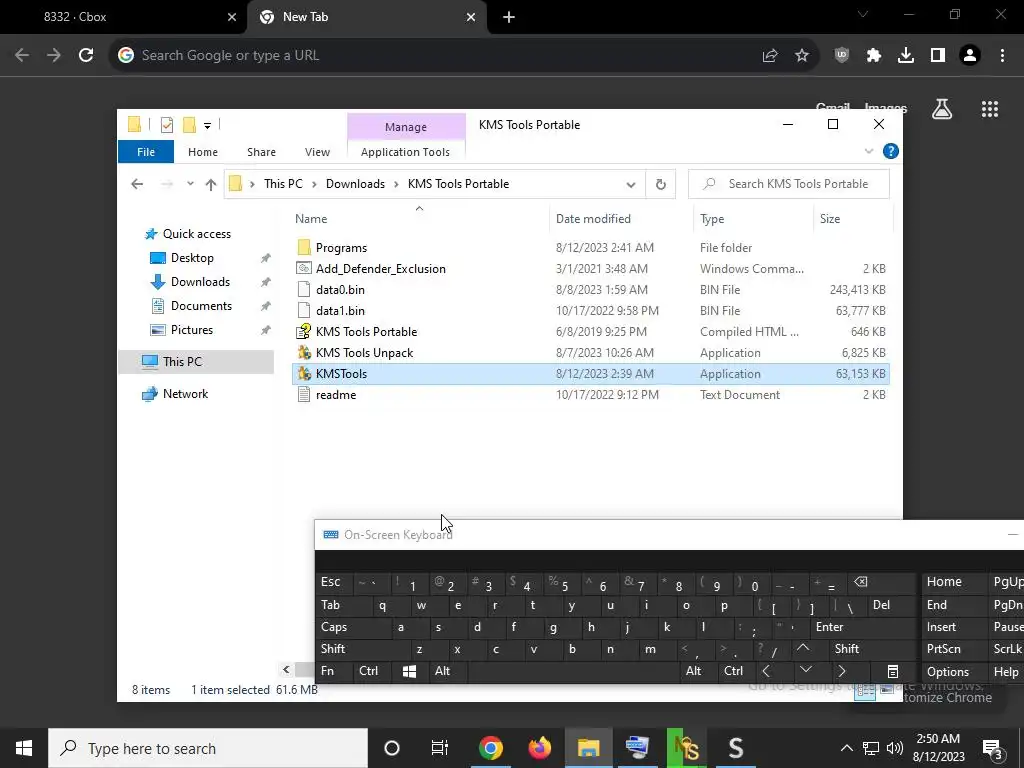The height and width of the screenshot is (768, 1024).
Task: Show hidden system tray icons
Action: 846,748
